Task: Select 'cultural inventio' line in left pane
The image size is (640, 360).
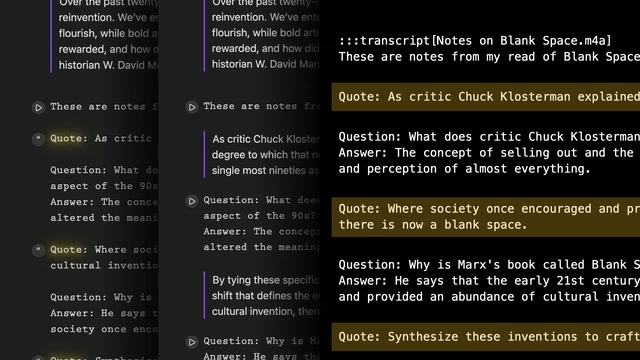Action: coord(104,265)
